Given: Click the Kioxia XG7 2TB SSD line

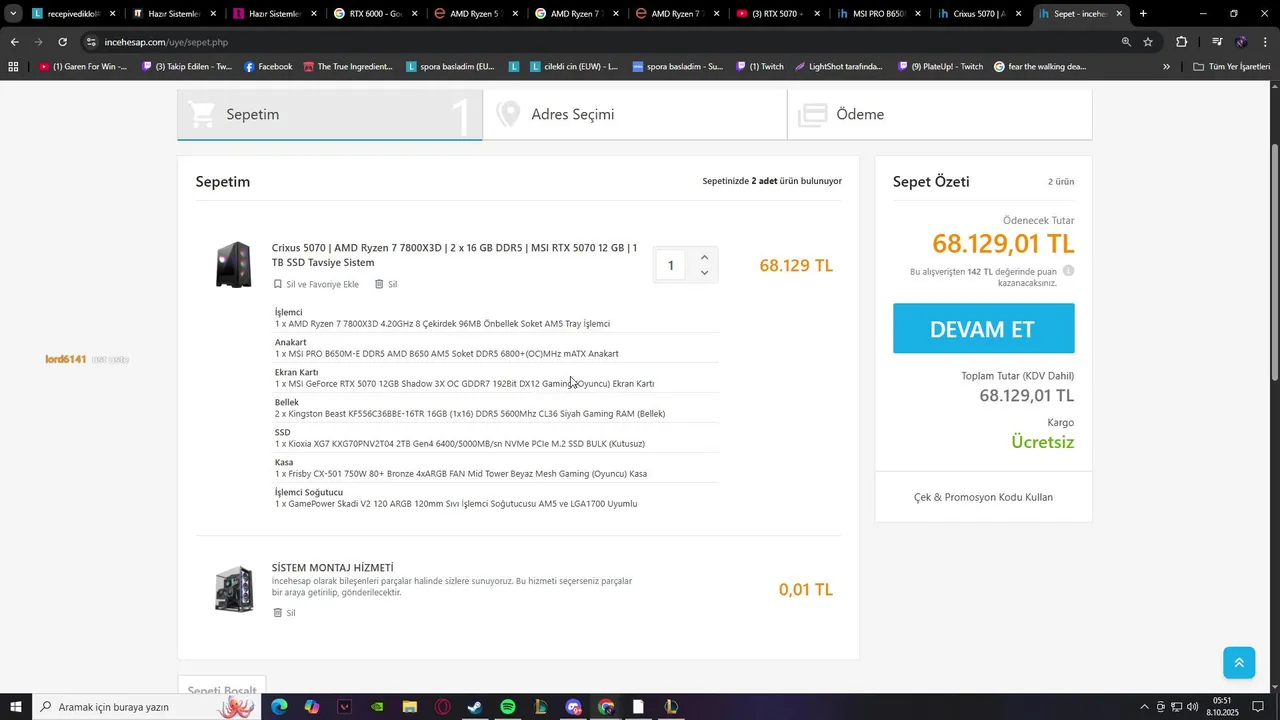Looking at the screenshot, I should (x=460, y=444).
